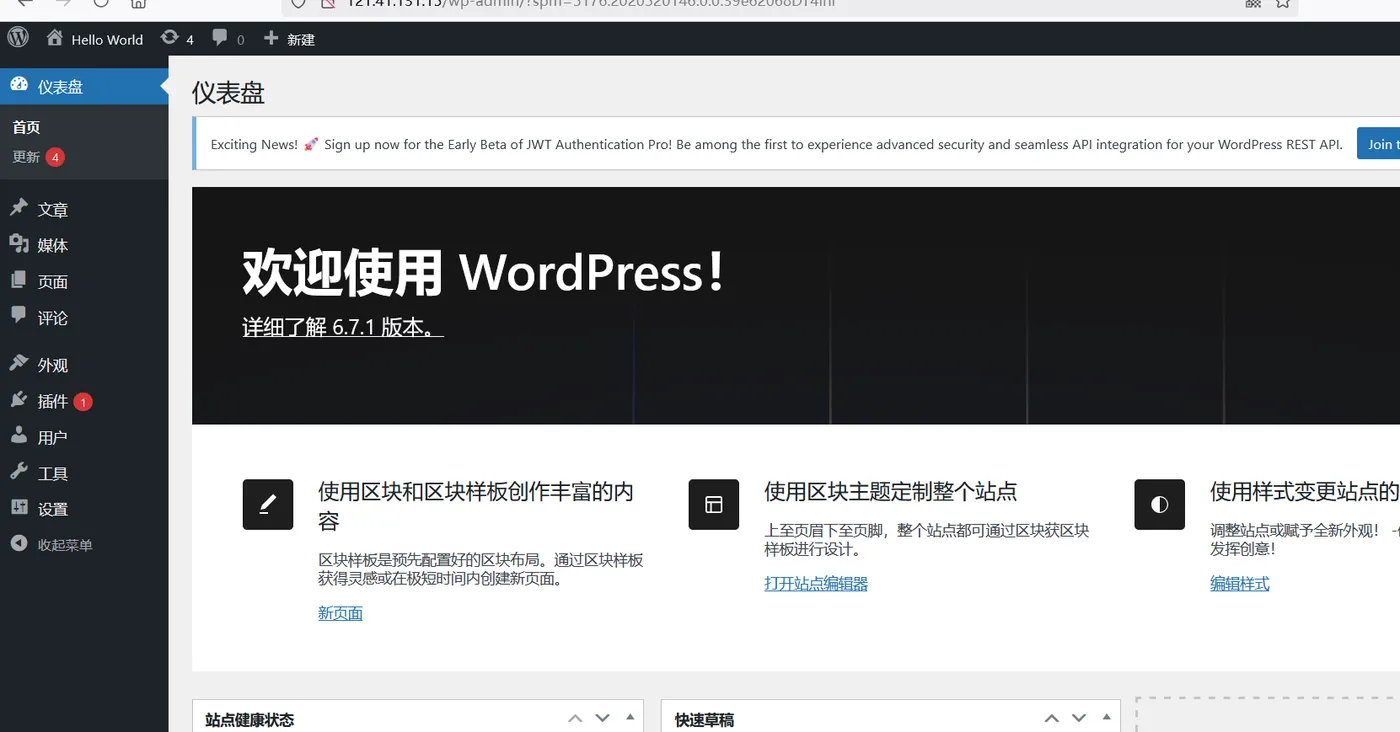Click the layout icon beside 使用区块主题定制整个站点
Screen dimensions: 1400x732
click(714, 504)
